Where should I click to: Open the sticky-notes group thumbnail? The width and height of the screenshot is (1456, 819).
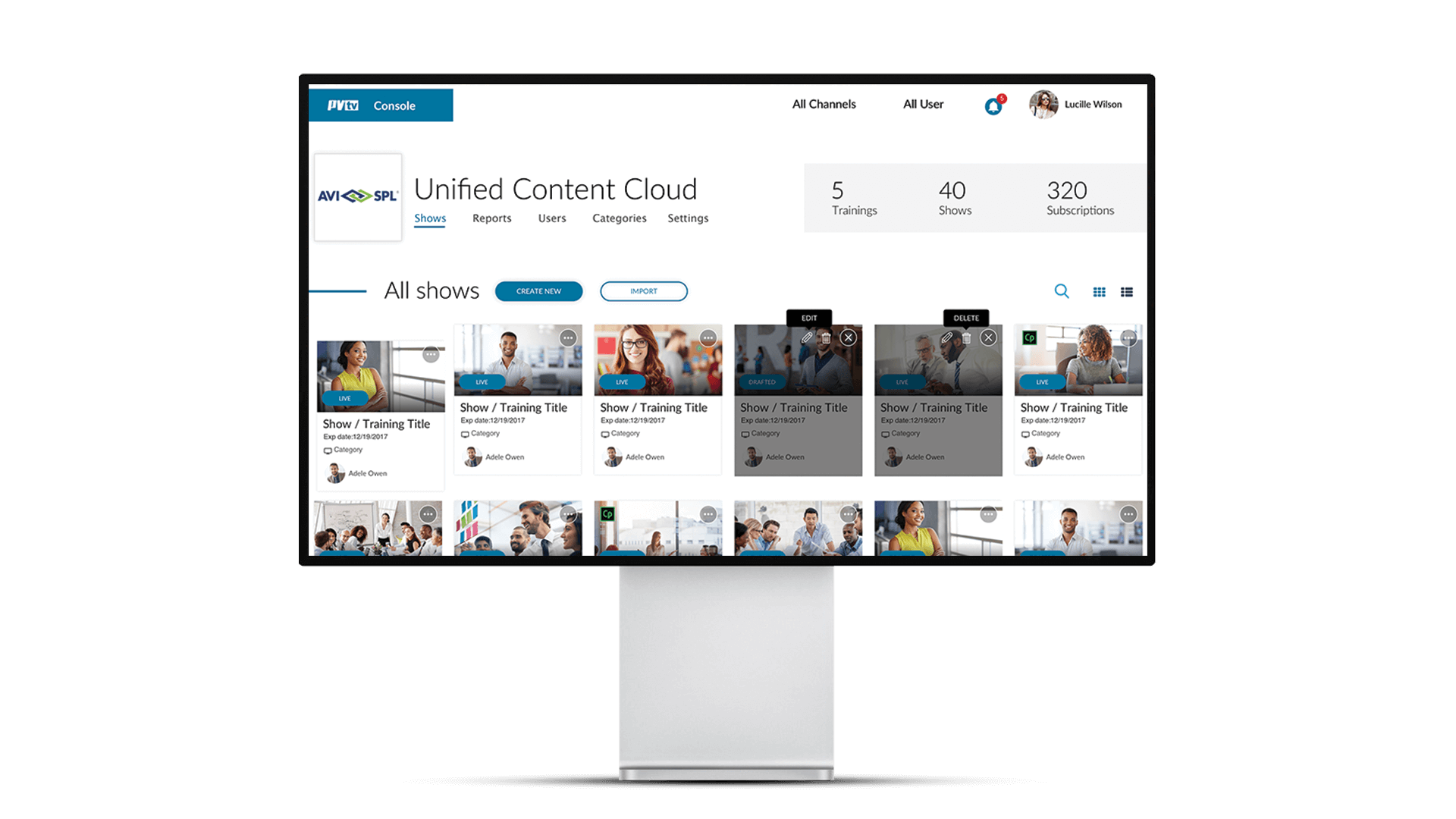click(x=518, y=529)
